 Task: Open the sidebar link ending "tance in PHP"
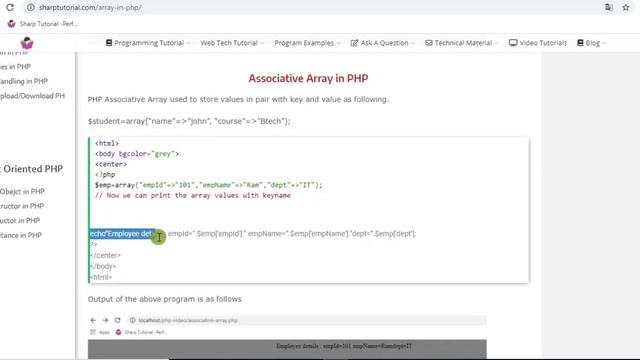click(20, 236)
